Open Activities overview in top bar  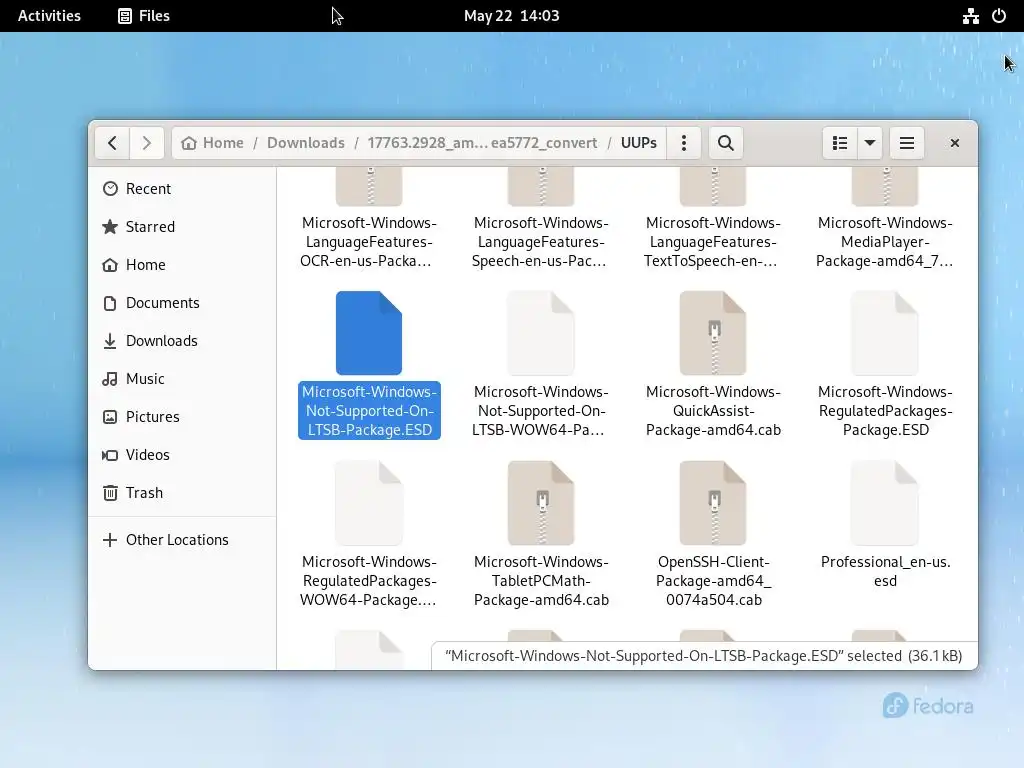click(x=49, y=16)
